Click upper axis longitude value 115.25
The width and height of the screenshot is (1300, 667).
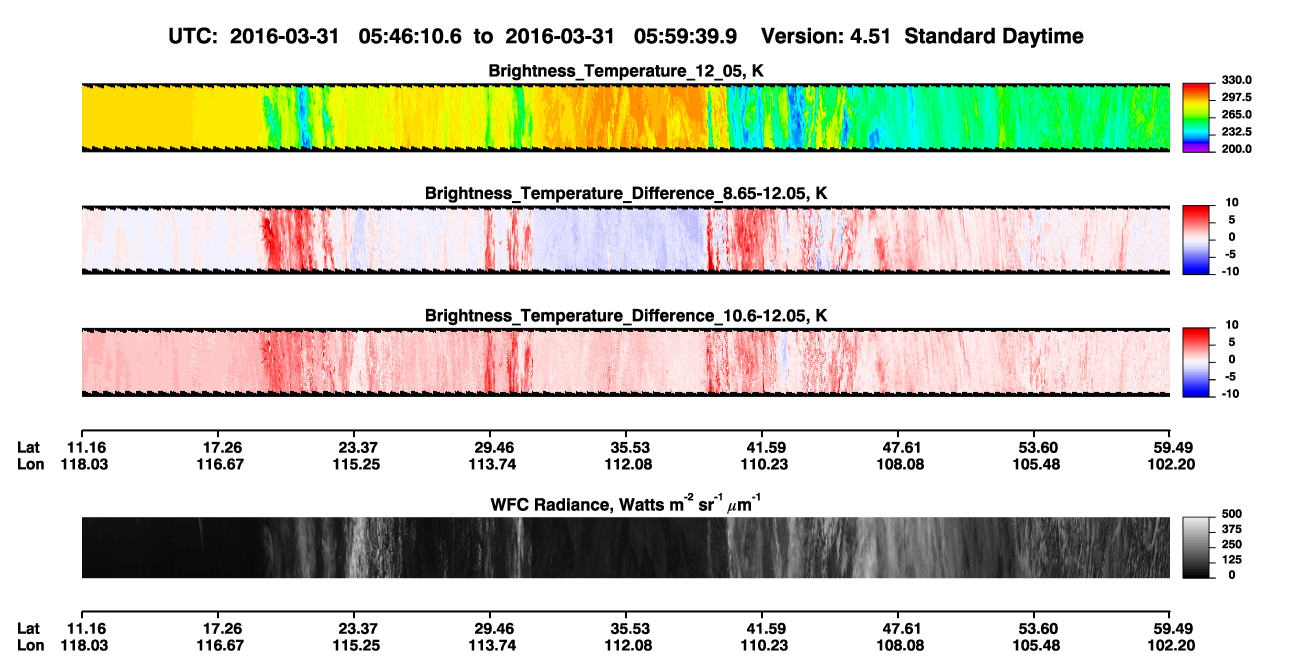click(x=354, y=465)
